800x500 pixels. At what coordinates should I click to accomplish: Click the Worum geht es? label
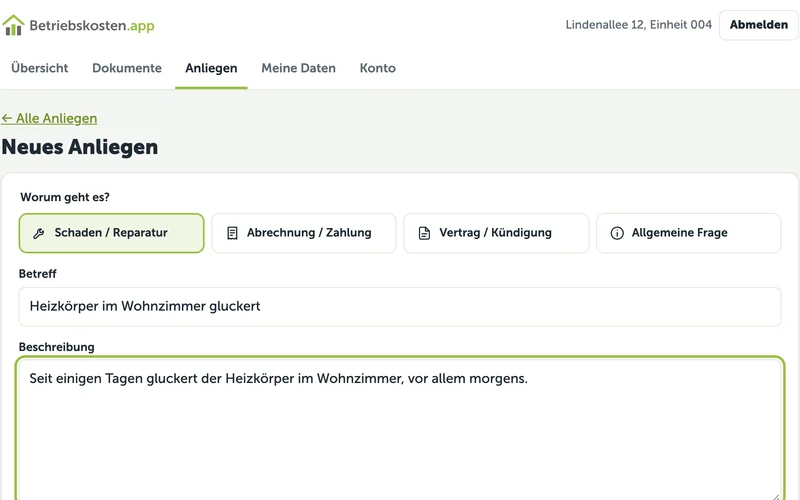pyautogui.click(x=65, y=197)
